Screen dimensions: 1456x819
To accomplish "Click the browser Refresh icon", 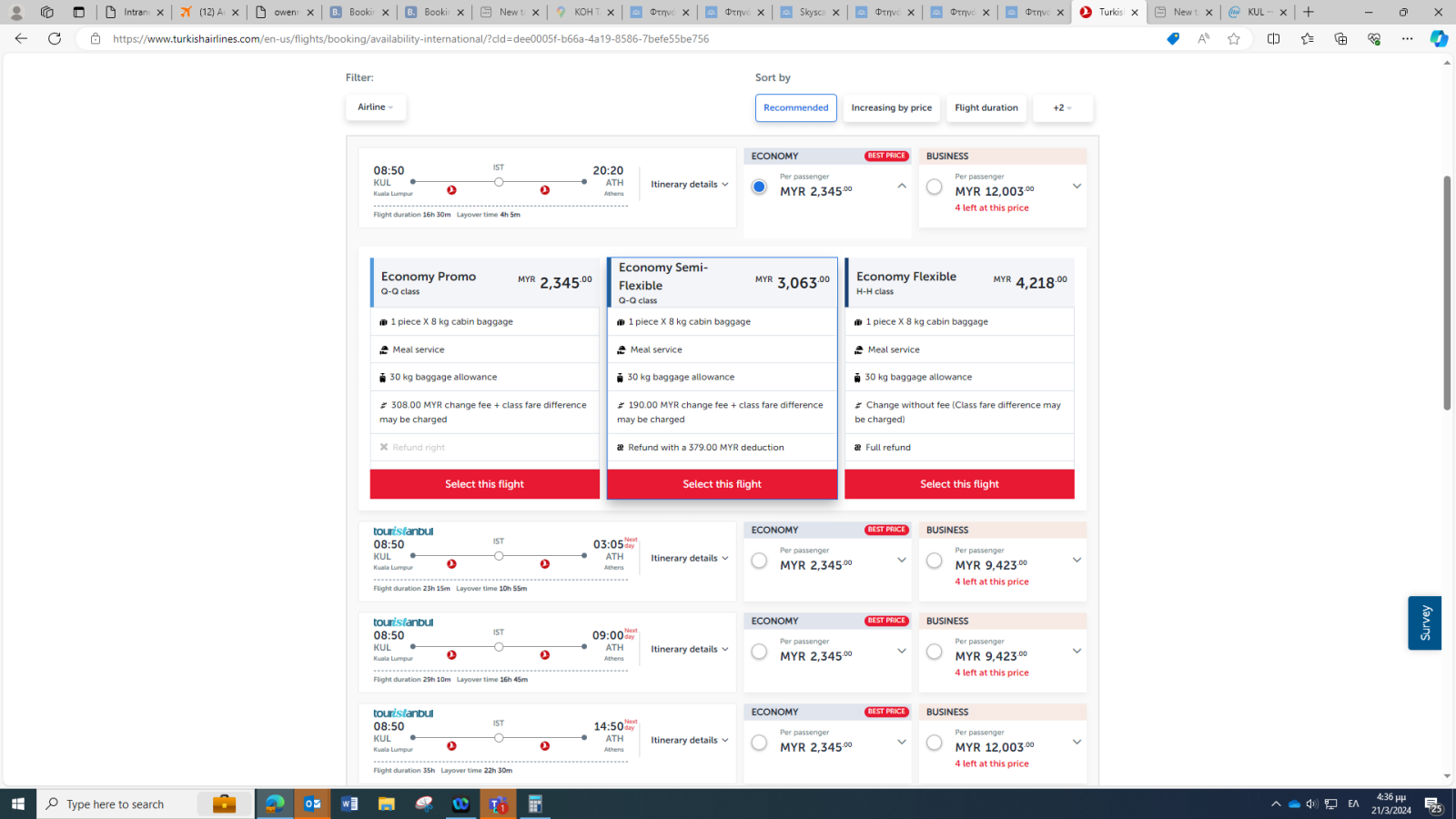I will coord(55,38).
